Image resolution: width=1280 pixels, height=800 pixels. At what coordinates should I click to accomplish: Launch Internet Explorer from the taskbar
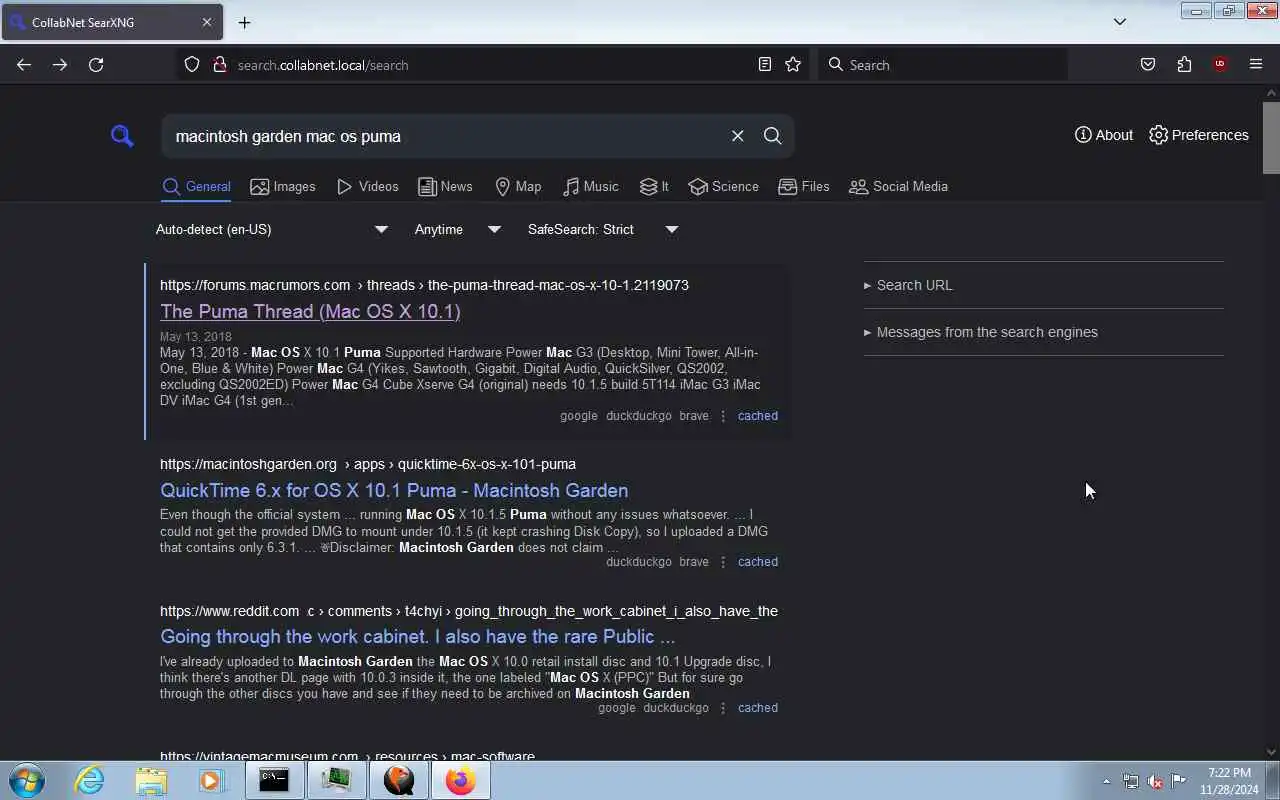coord(89,780)
